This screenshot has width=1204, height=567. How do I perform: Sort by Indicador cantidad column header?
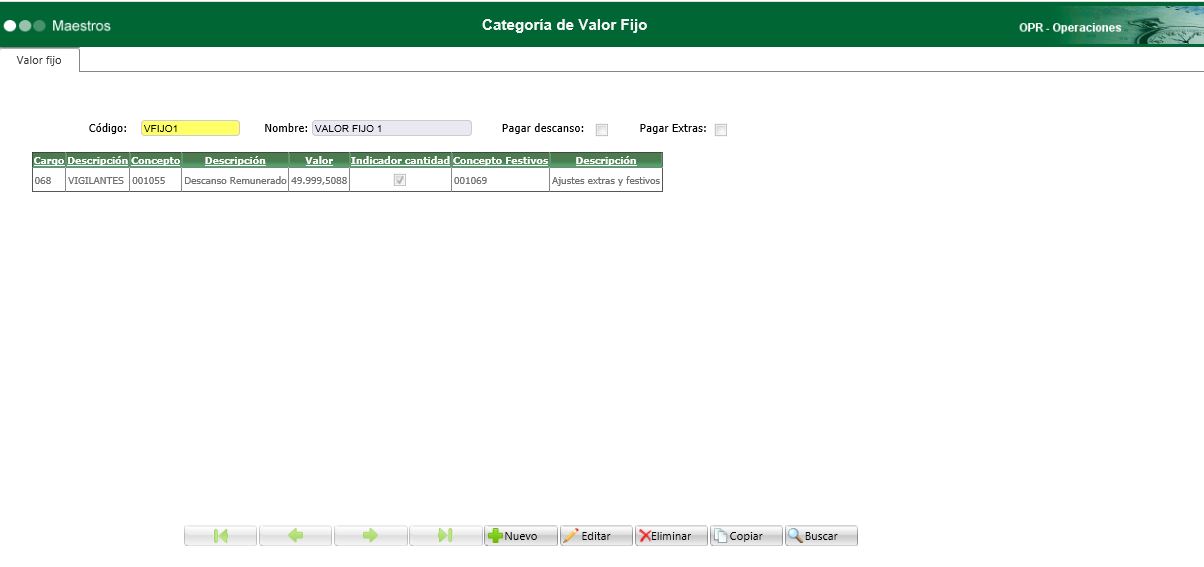click(400, 160)
